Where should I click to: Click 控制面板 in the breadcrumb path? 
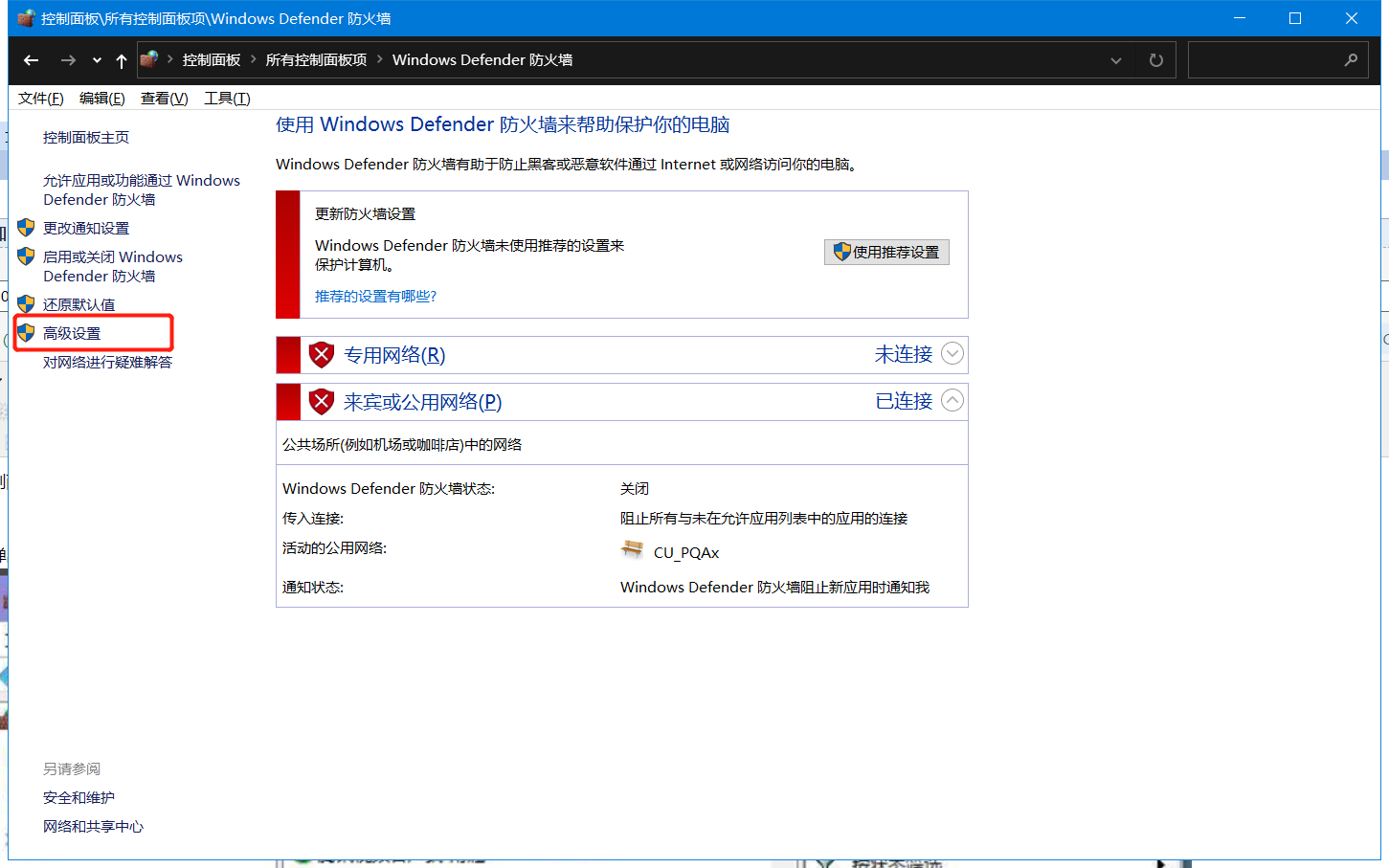click(x=212, y=59)
